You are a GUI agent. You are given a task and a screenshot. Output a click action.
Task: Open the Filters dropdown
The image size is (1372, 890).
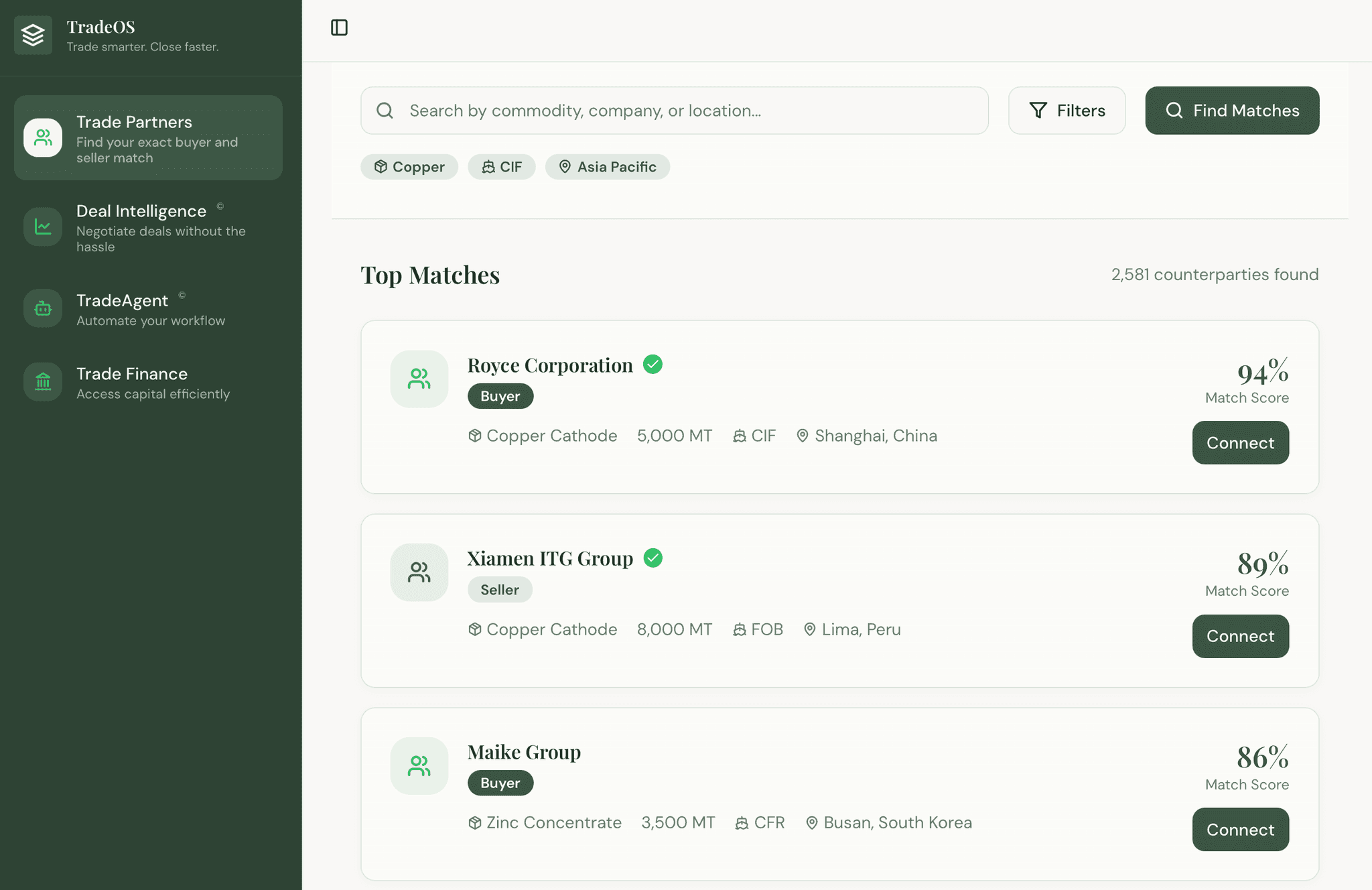click(1067, 111)
